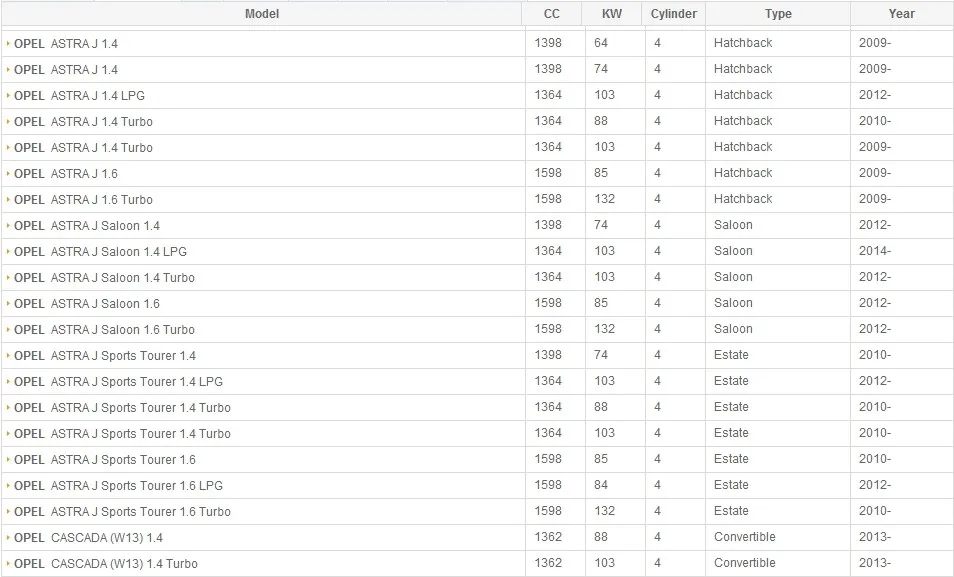Image resolution: width=954 pixels, height=577 pixels.
Task: Sort by the Year column header
Action: pos(901,13)
